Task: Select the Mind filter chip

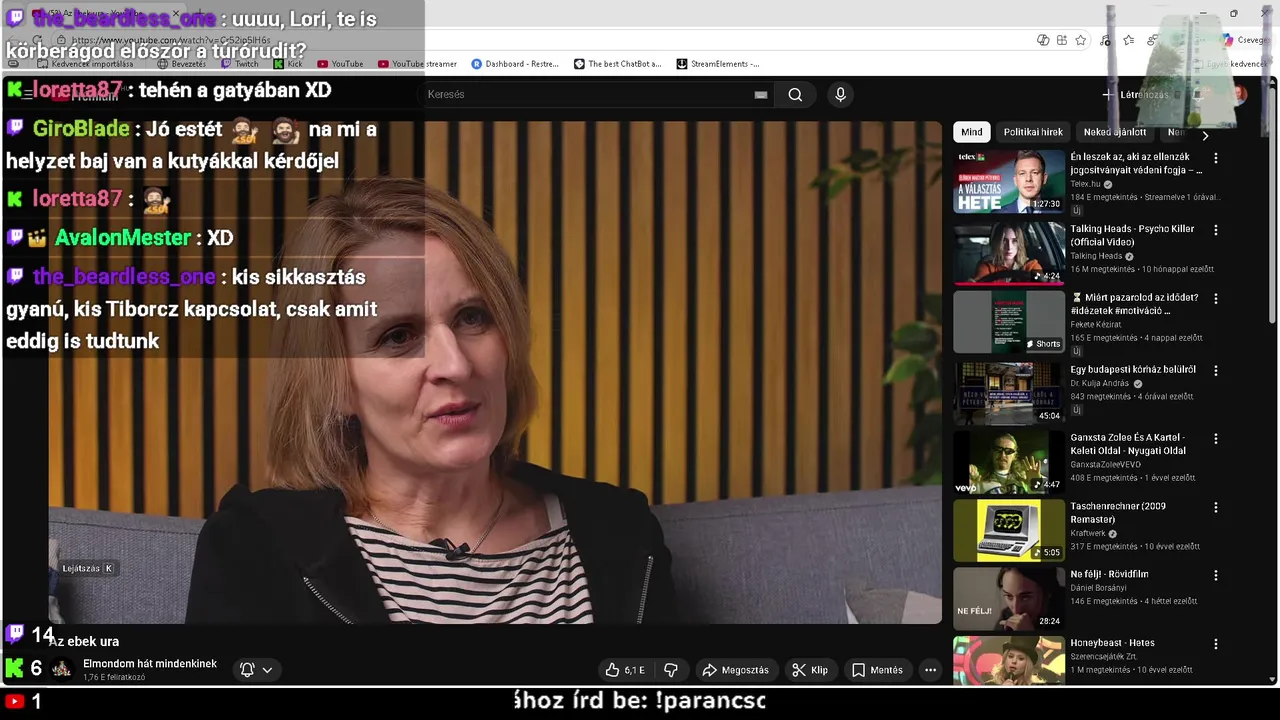Action: (972, 132)
